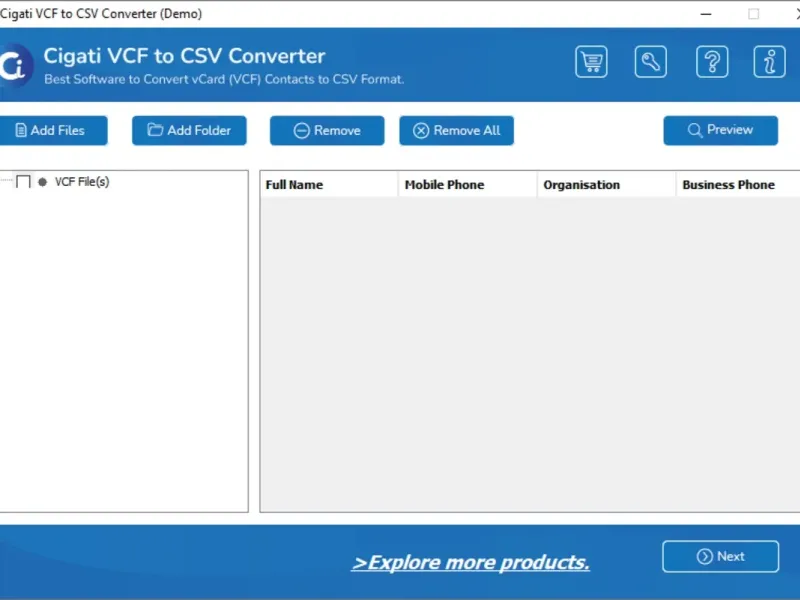Sort by the Organisation column header

pyautogui.click(x=607, y=185)
